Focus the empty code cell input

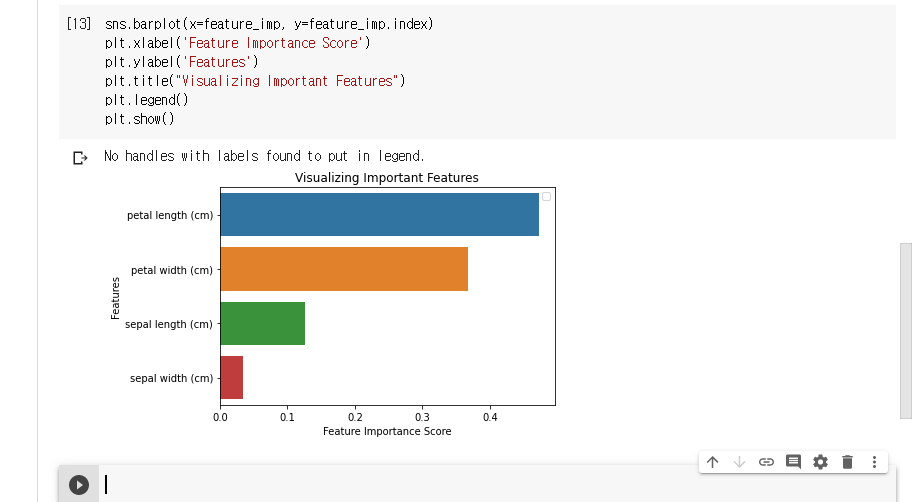click(x=400, y=485)
